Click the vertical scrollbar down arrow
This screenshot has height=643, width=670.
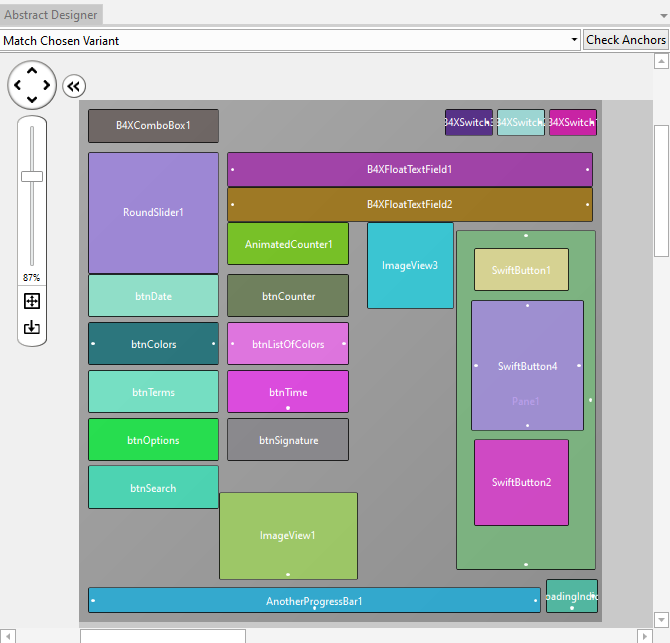661,619
